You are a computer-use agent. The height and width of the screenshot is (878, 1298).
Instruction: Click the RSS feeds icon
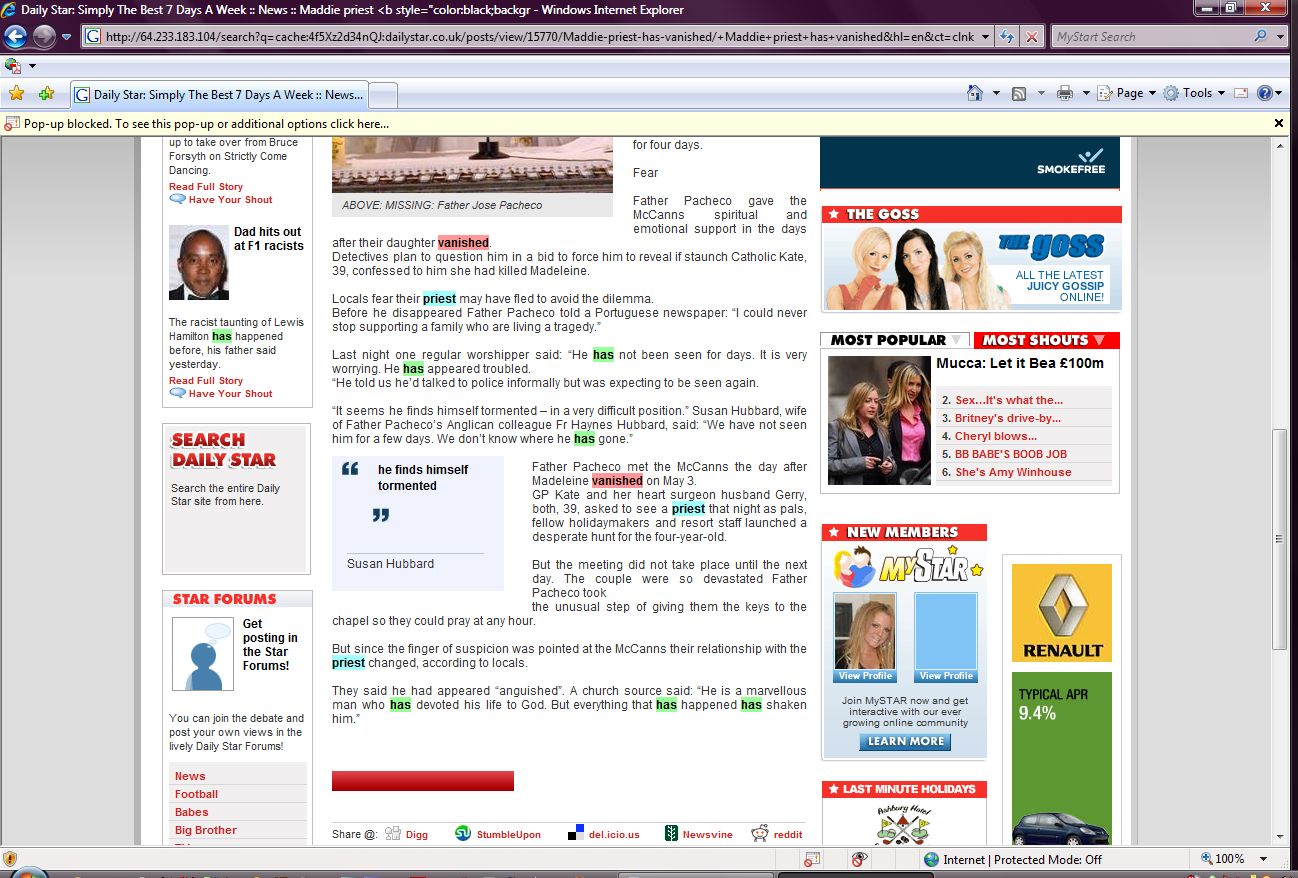[1019, 93]
